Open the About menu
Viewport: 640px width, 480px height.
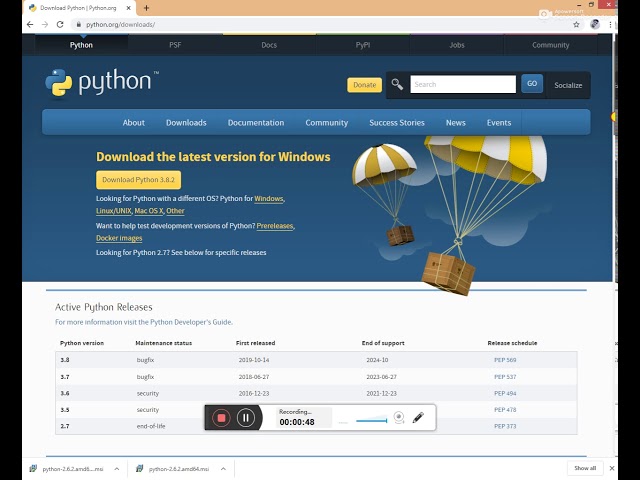click(x=133, y=122)
